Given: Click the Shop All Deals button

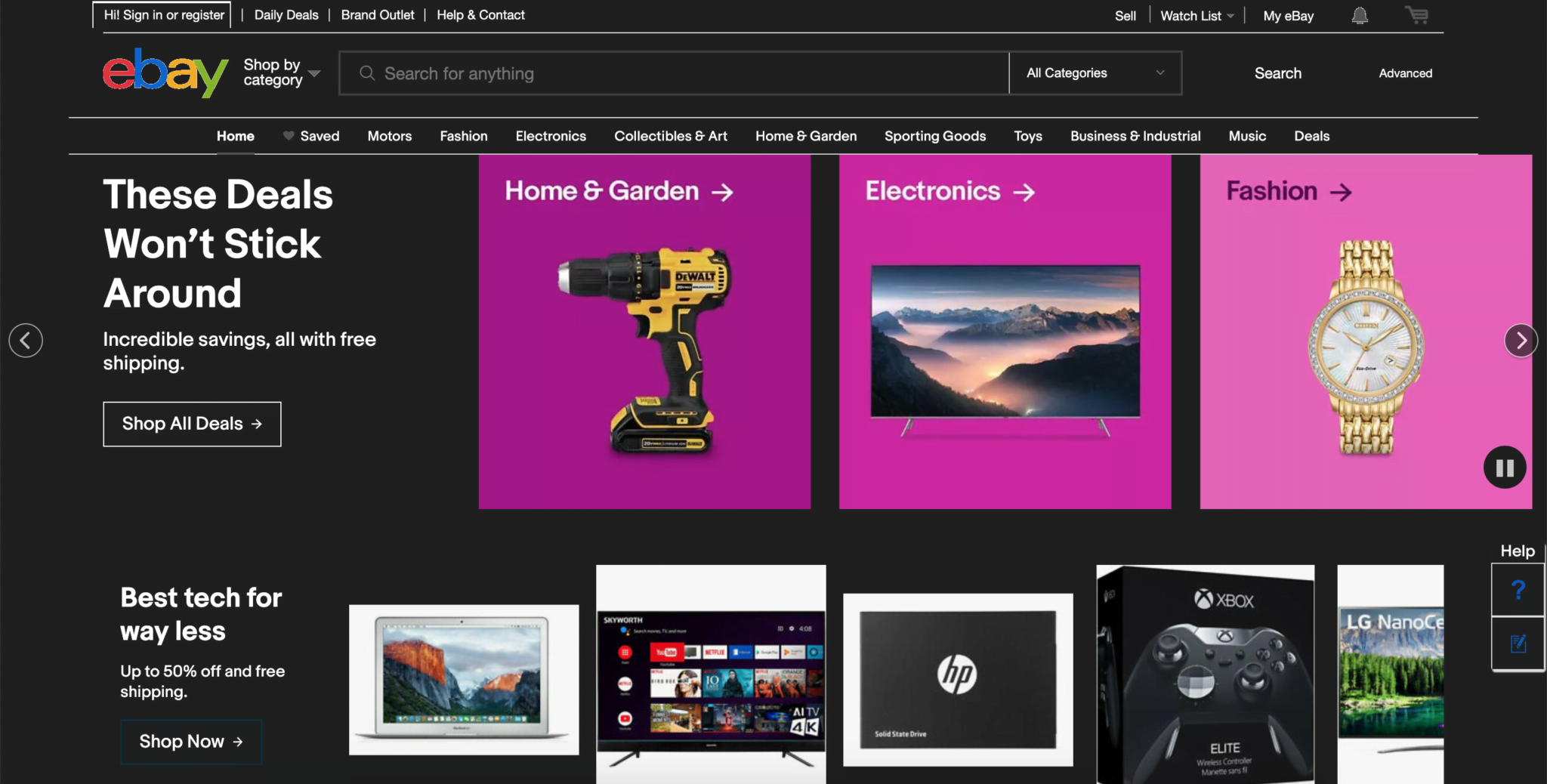Looking at the screenshot, I should click(x=192, y=424).
